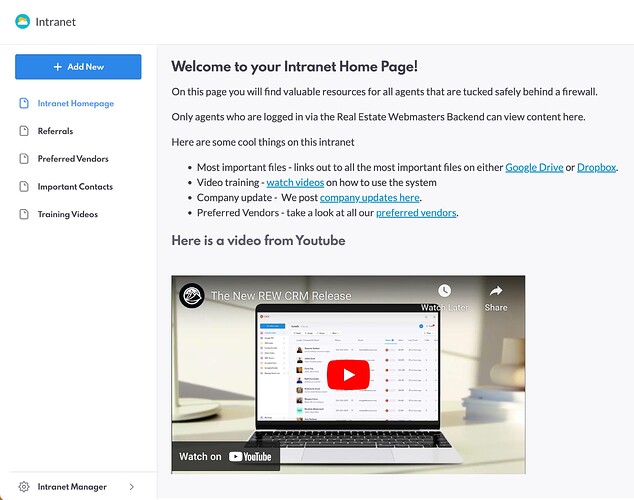Select Important Contacts in the sidebar
The width and height of the screenshot is (634, 500).
coord(75,186)
